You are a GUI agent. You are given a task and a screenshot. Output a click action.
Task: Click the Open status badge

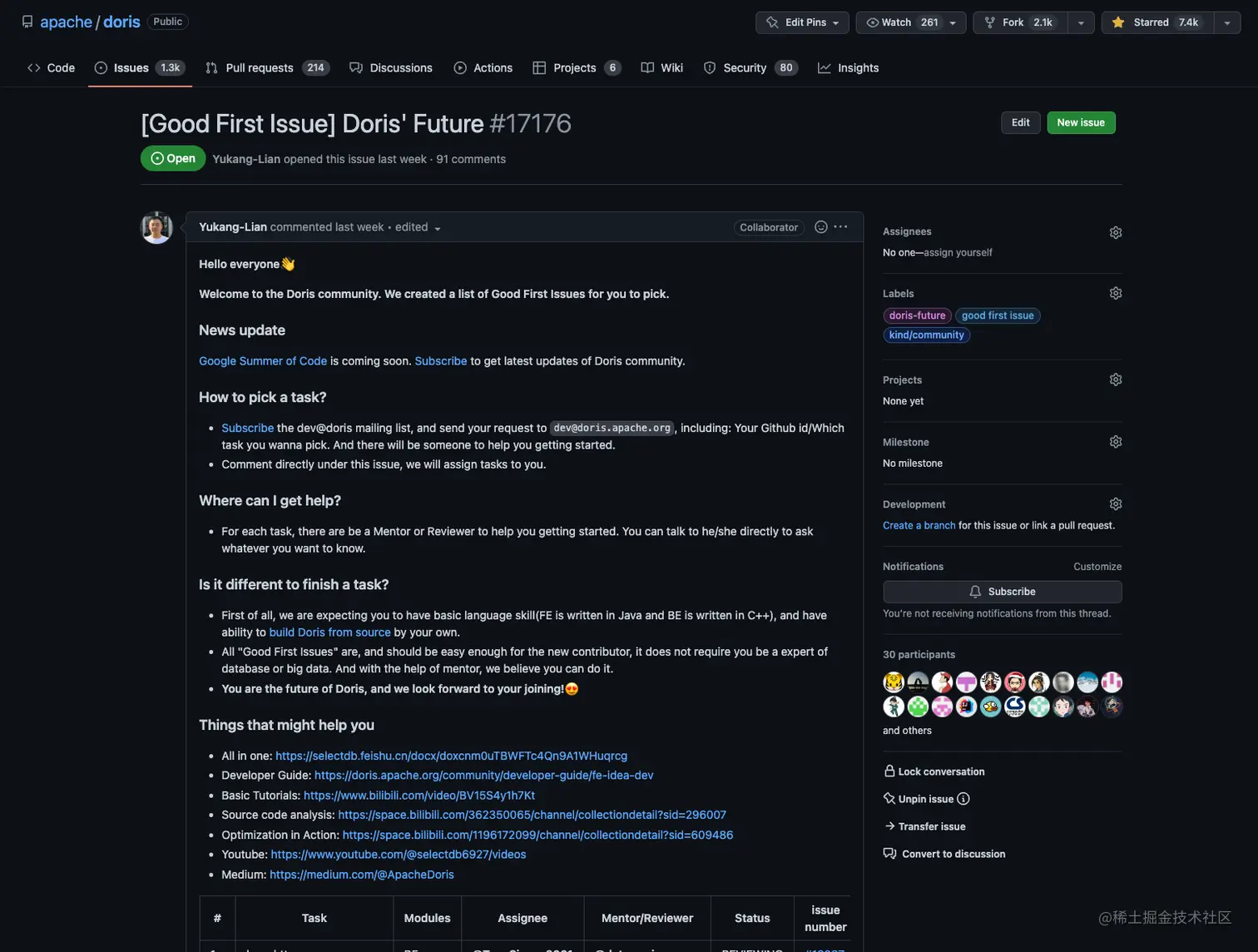click(173, 158)
